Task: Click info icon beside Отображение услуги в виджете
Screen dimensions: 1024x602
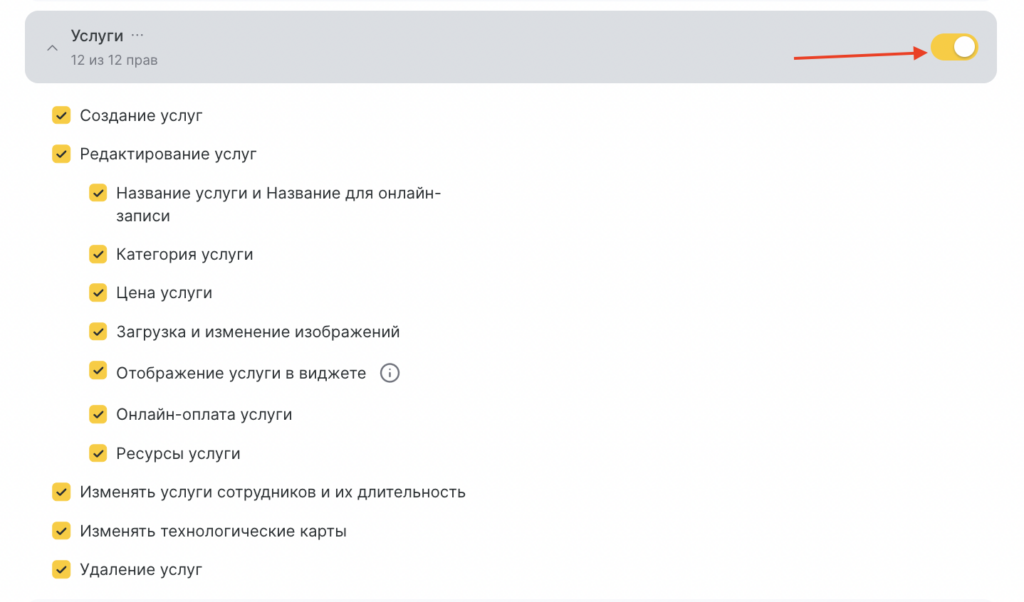Action: pos(390,373)
